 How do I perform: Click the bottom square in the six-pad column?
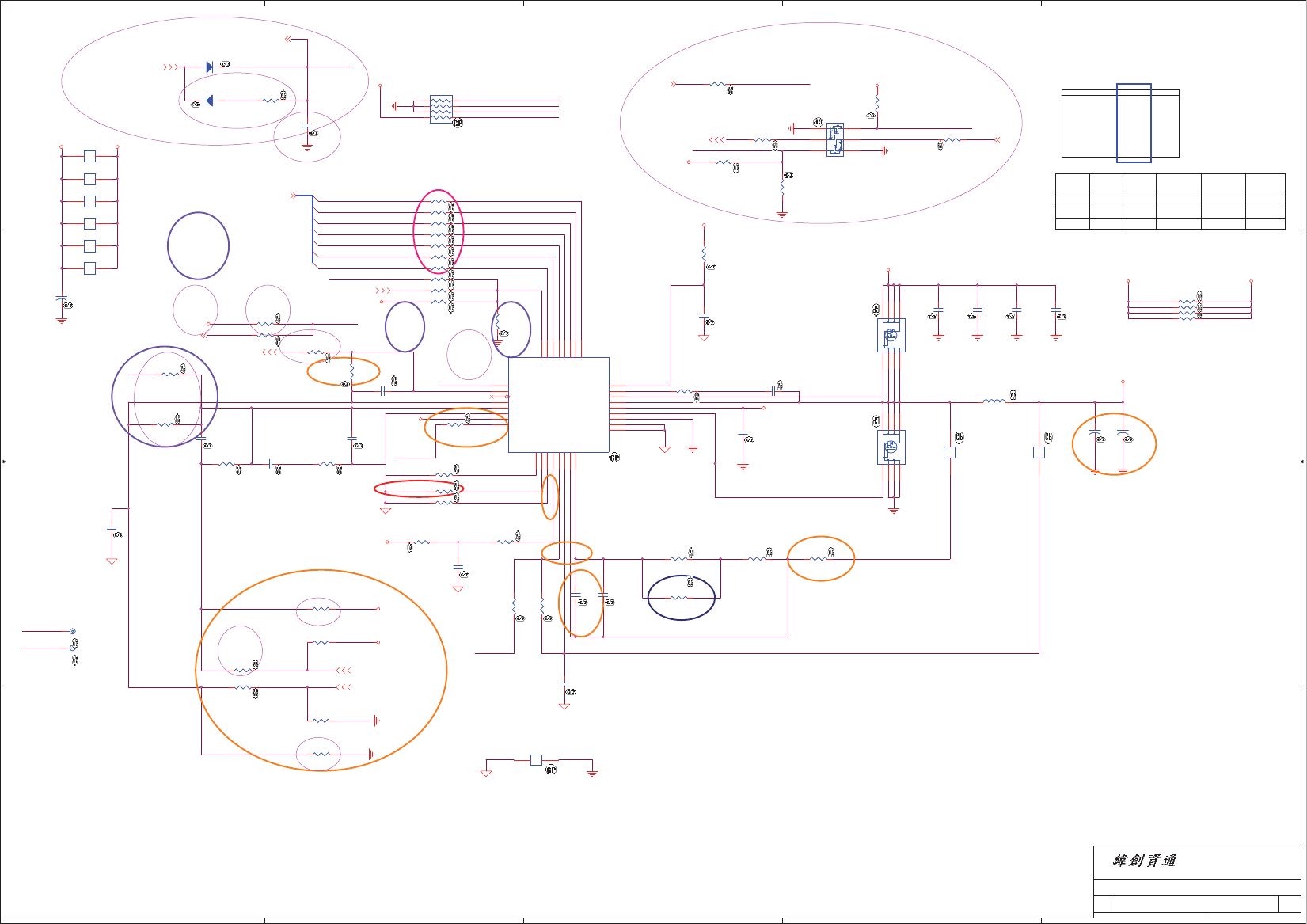point(90,268)
